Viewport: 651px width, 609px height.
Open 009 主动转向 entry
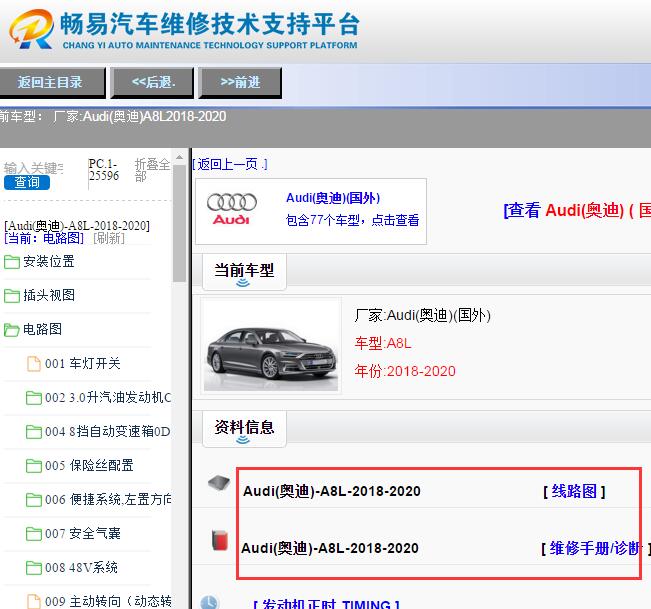[108, 602]
